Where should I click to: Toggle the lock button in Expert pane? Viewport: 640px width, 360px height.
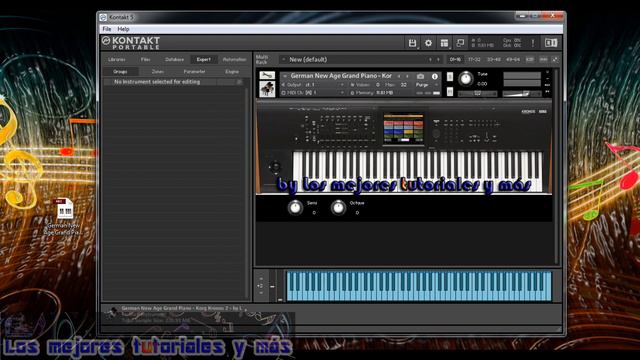[240, 82]
